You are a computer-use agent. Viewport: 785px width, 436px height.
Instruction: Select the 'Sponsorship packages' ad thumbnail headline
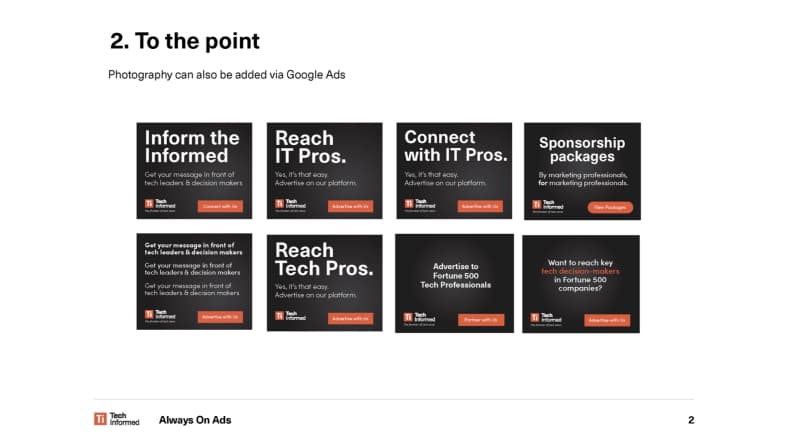click(x=582, y=150)
